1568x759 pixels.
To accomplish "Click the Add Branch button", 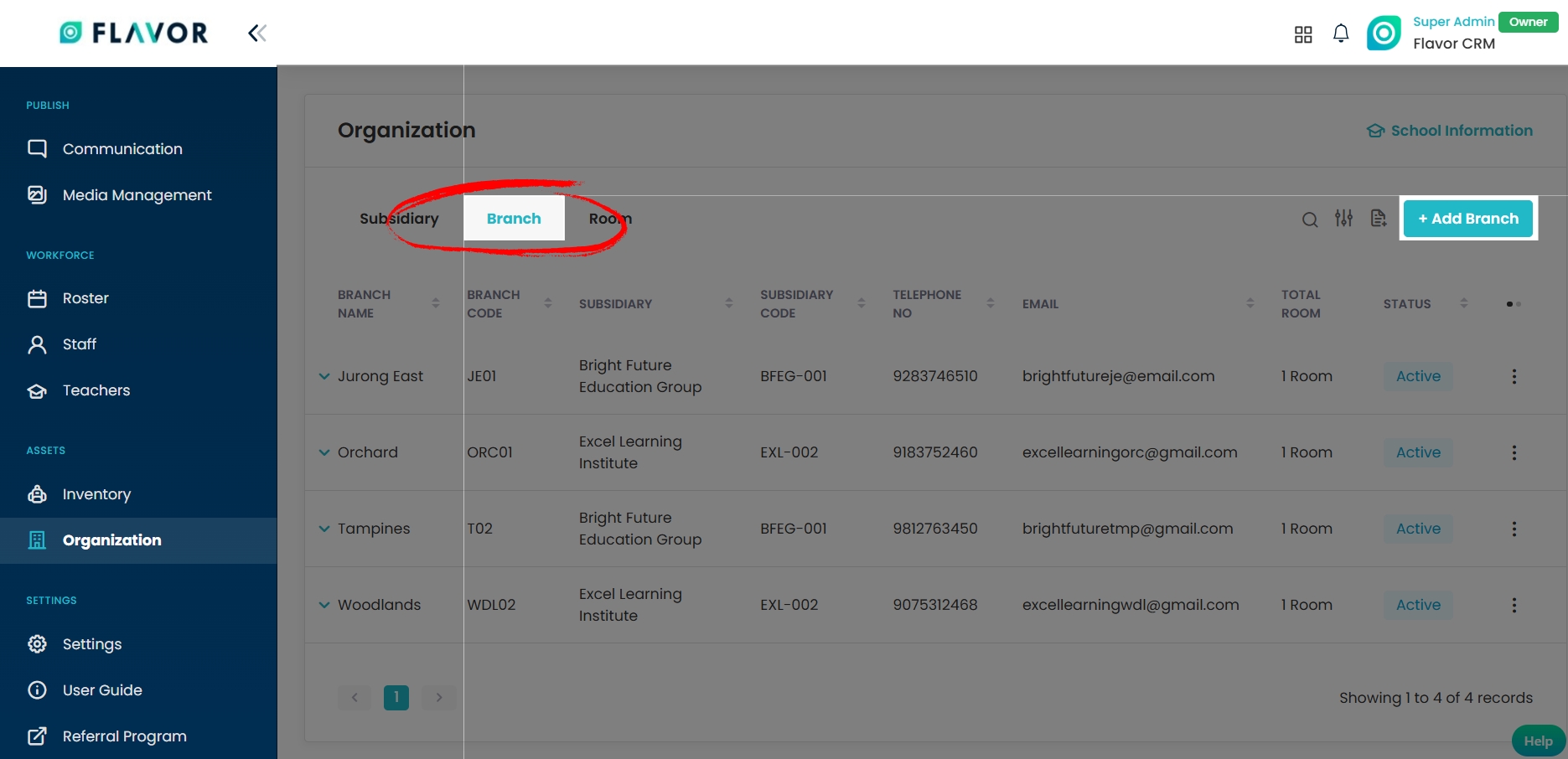I will coord(1468,219).
